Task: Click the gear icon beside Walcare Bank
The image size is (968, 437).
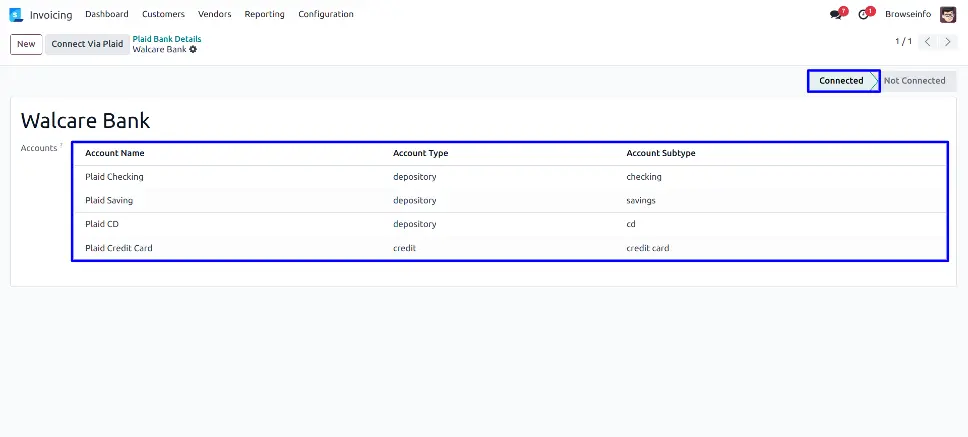Action: click(193, 49)
